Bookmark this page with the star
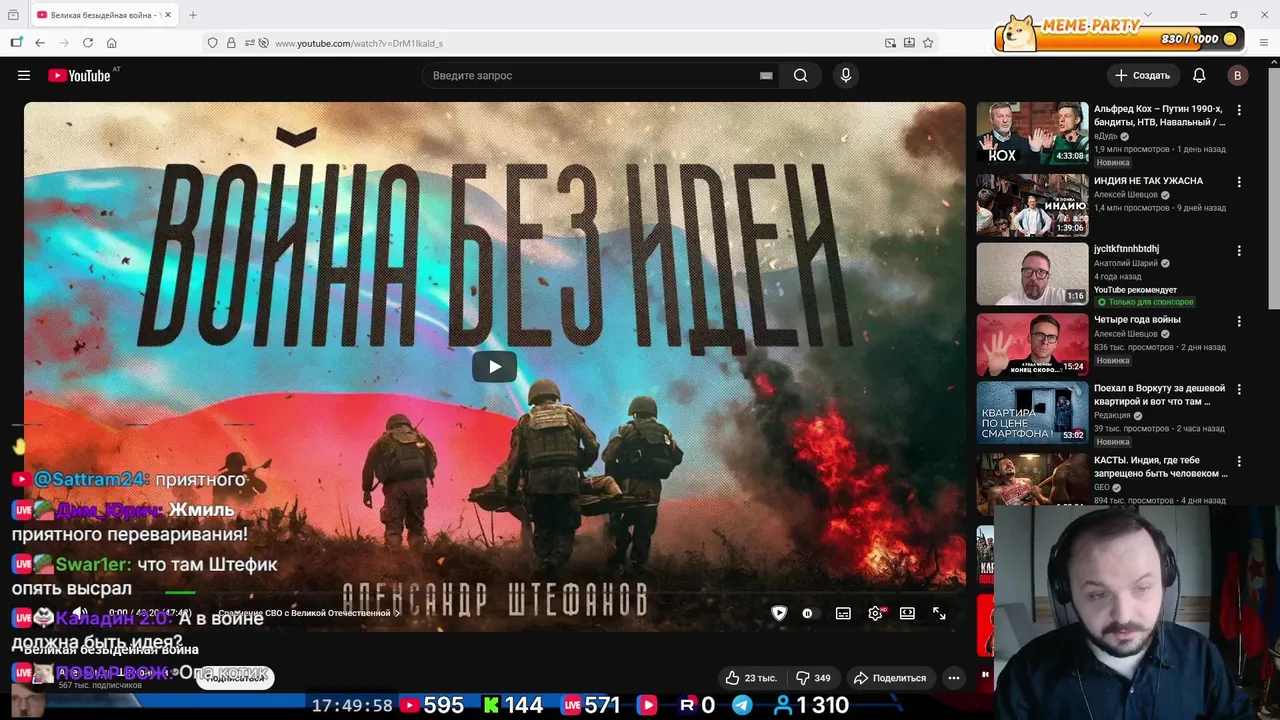 point(928,43)
